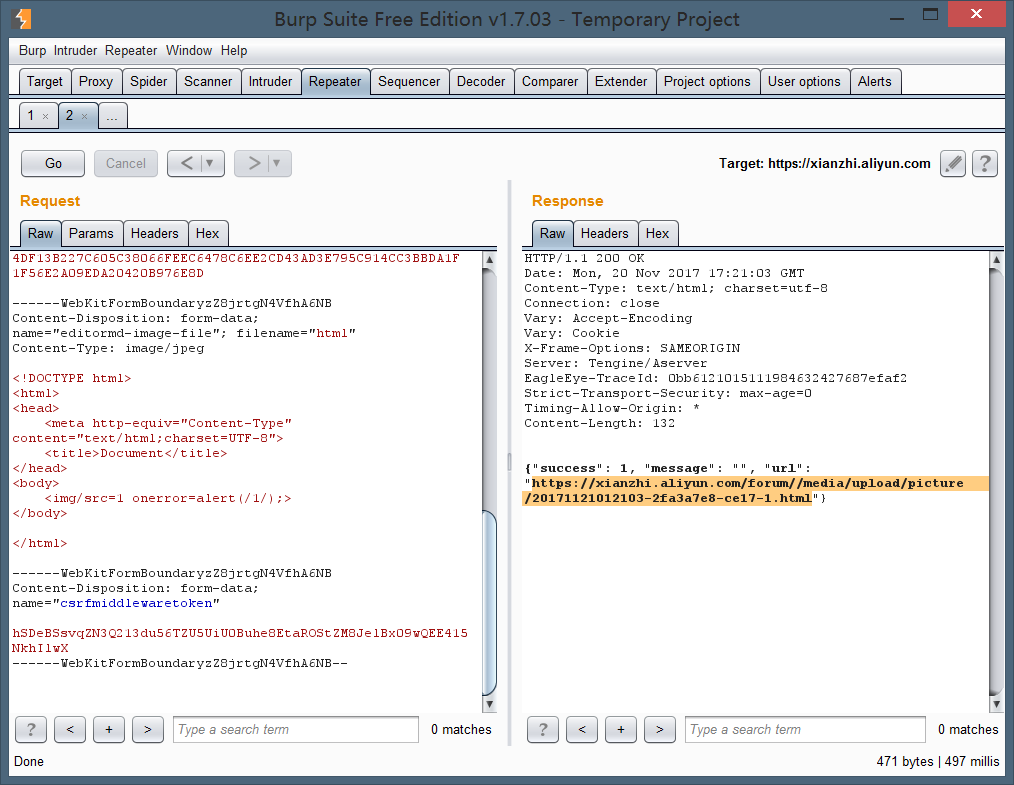Image resolution: width=1014 pixels, height=785 pixels.
Task: Click the Burp Suite logo icon
Action: click(21, 19)
